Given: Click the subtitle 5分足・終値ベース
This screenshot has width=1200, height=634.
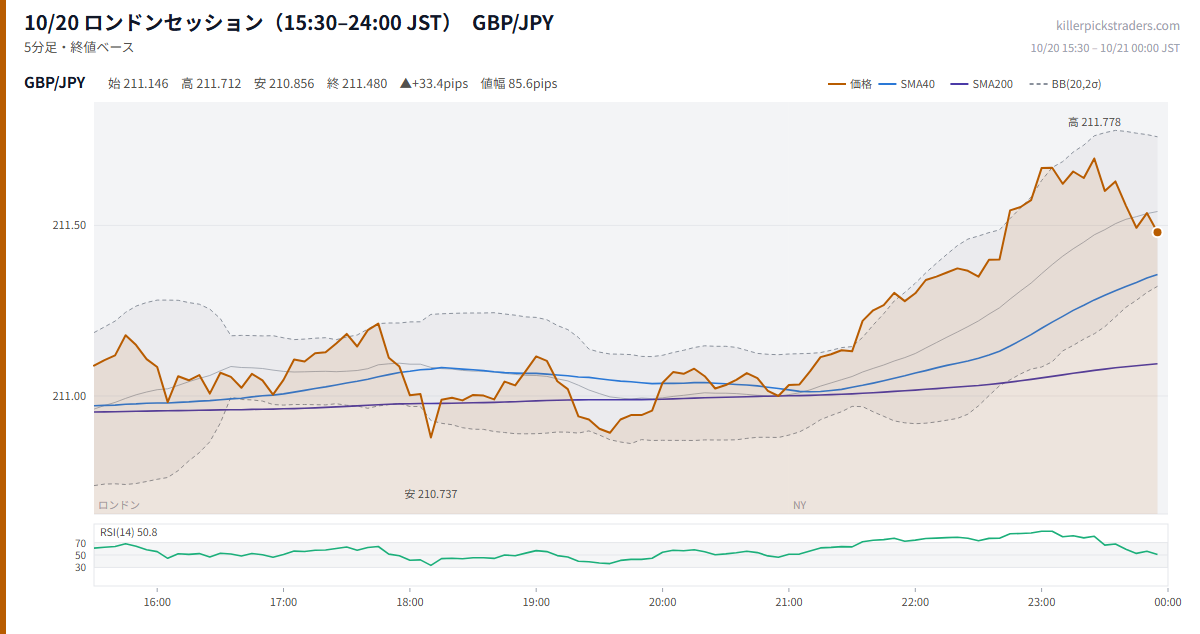Looking at the screenshot, I should [x=79, y=47].
